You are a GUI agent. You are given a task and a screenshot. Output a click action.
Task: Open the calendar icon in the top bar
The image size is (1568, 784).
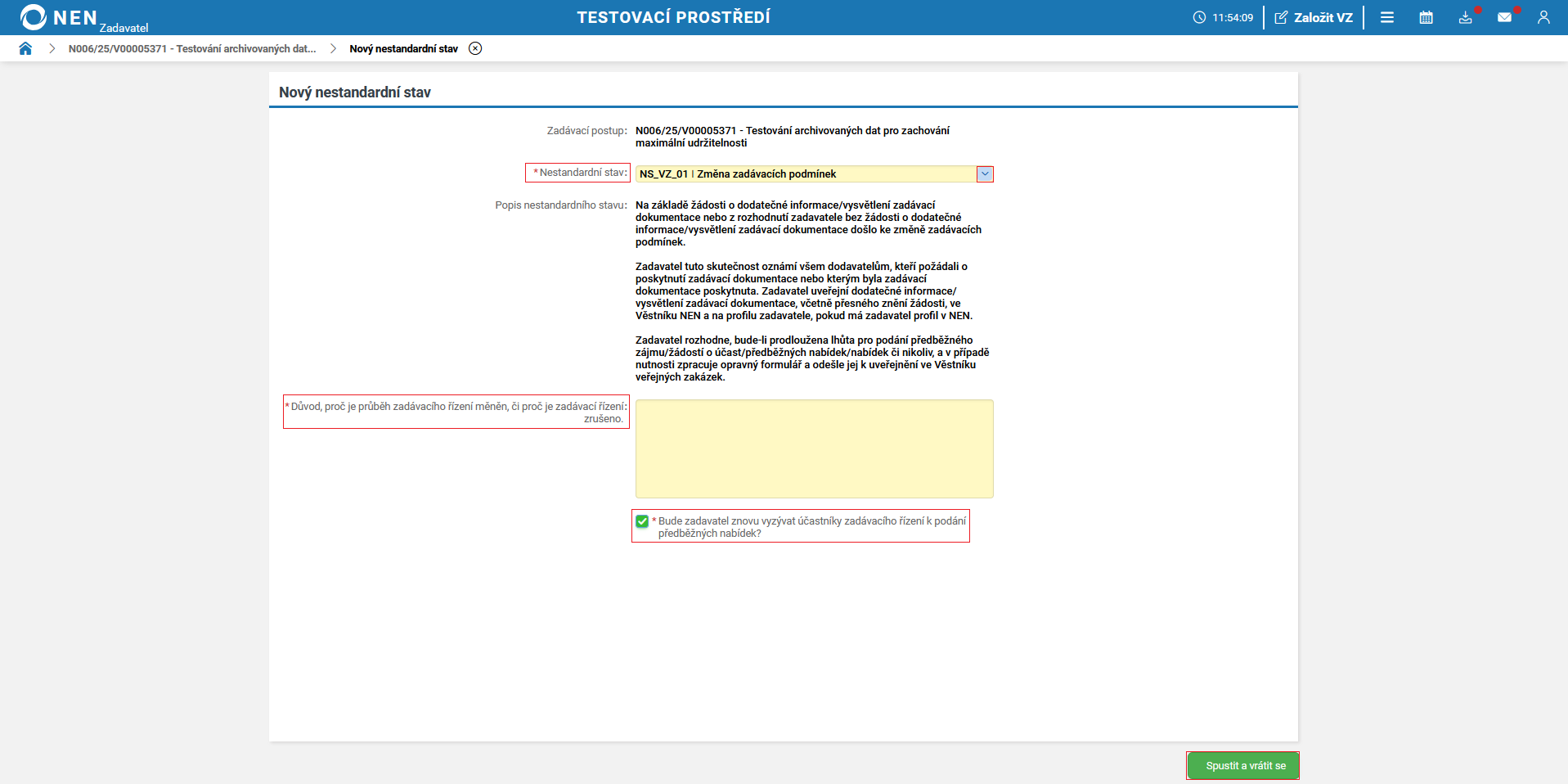coord(1426,17)
